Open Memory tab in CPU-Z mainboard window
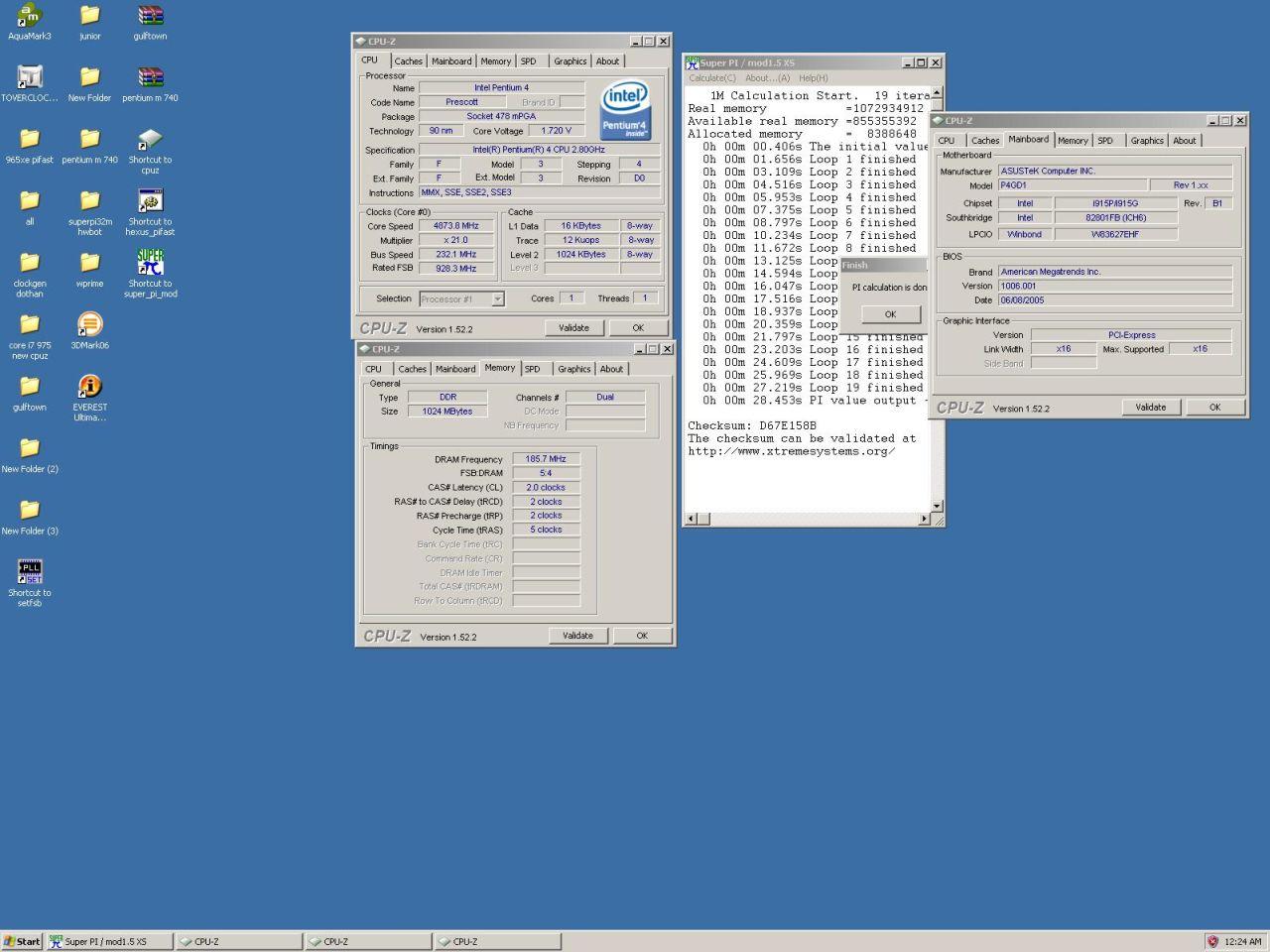 [x=1073, y=141]
